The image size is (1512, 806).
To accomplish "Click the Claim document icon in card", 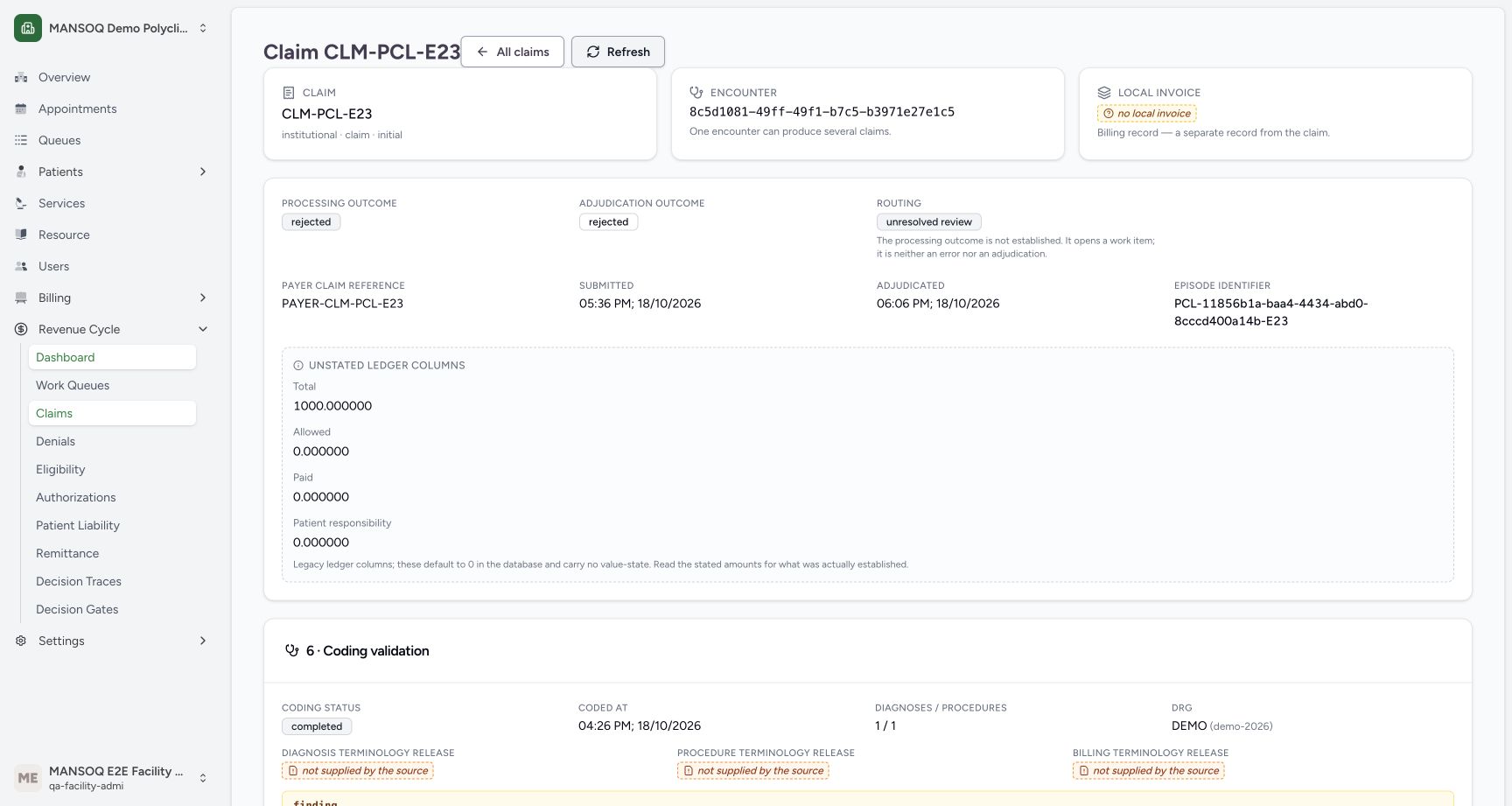I will 289,93.
